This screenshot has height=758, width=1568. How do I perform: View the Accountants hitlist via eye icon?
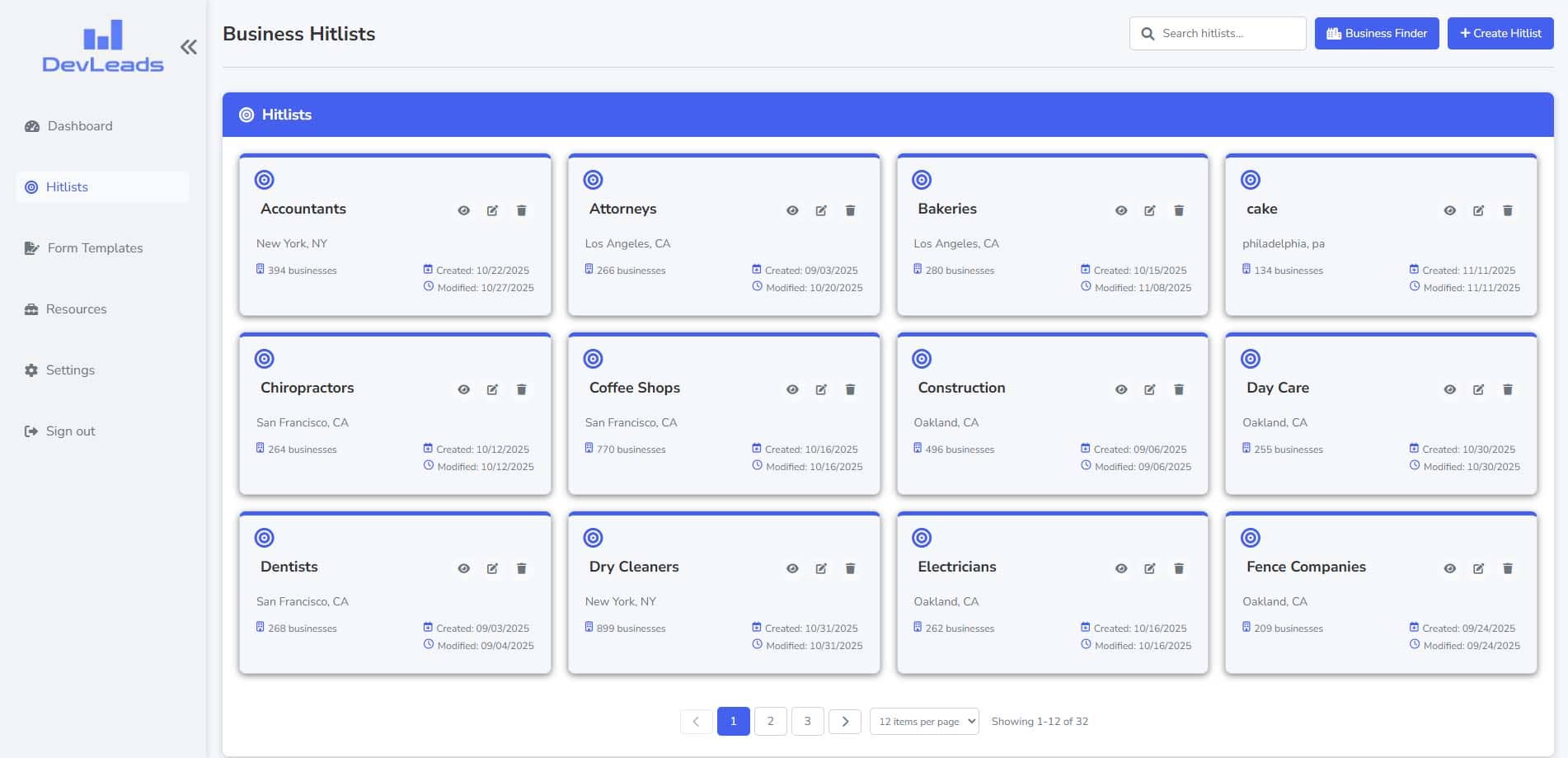coord(464,211)
